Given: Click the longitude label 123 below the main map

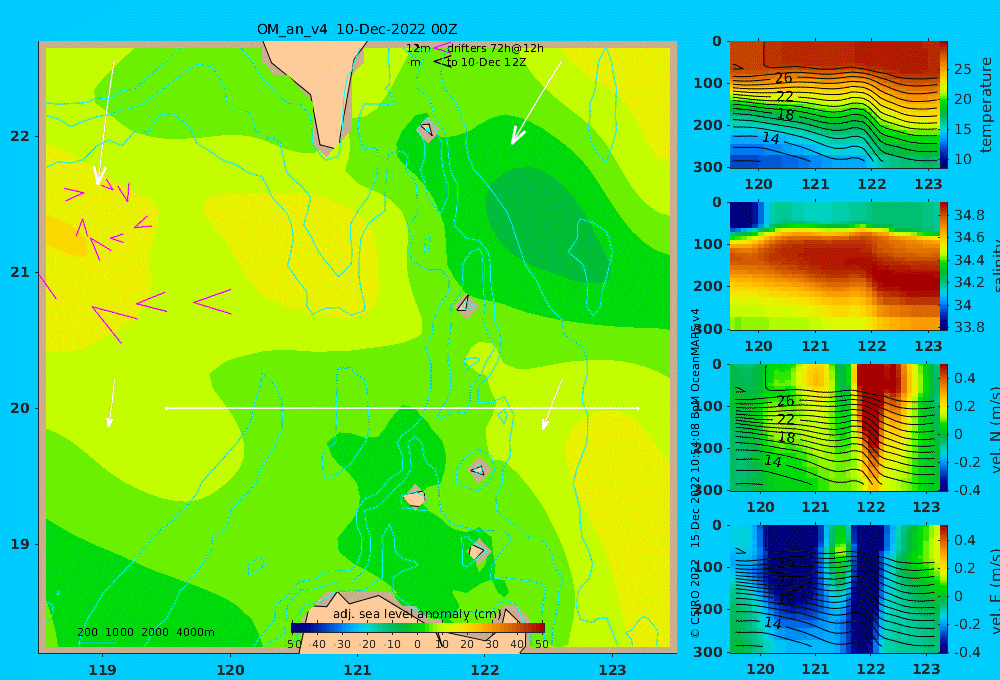Looking at the screenshot, I should point(613,670).
